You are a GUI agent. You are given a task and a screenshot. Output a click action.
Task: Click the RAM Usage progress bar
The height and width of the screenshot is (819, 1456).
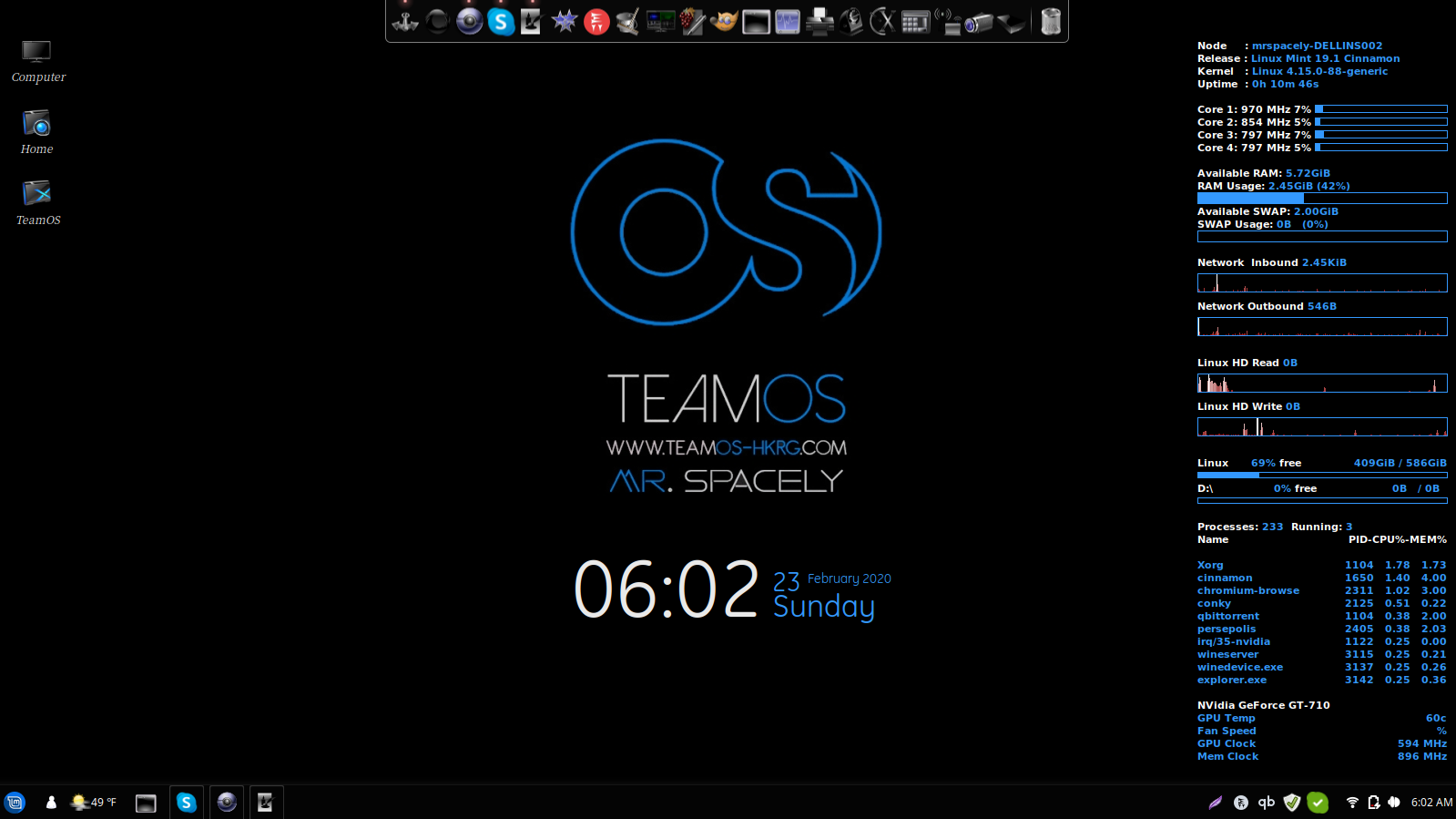(x=1322, y=198)
